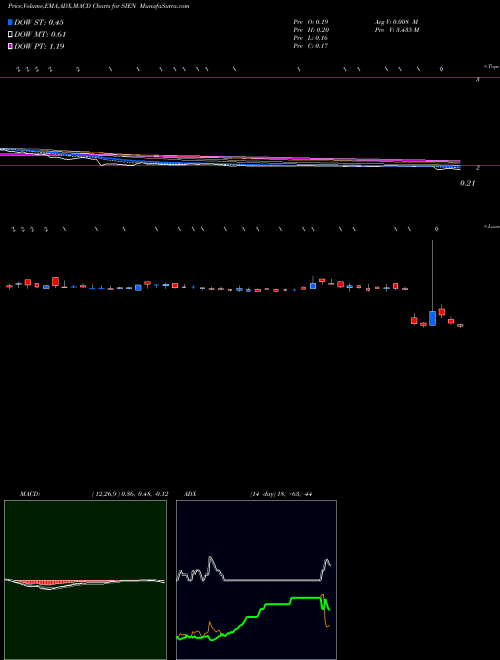The height and width of the screenshot is (660, 500).
Task: Click the ADX '(14 day) 18, +68, -44' values
Action: tap(280, 494)
